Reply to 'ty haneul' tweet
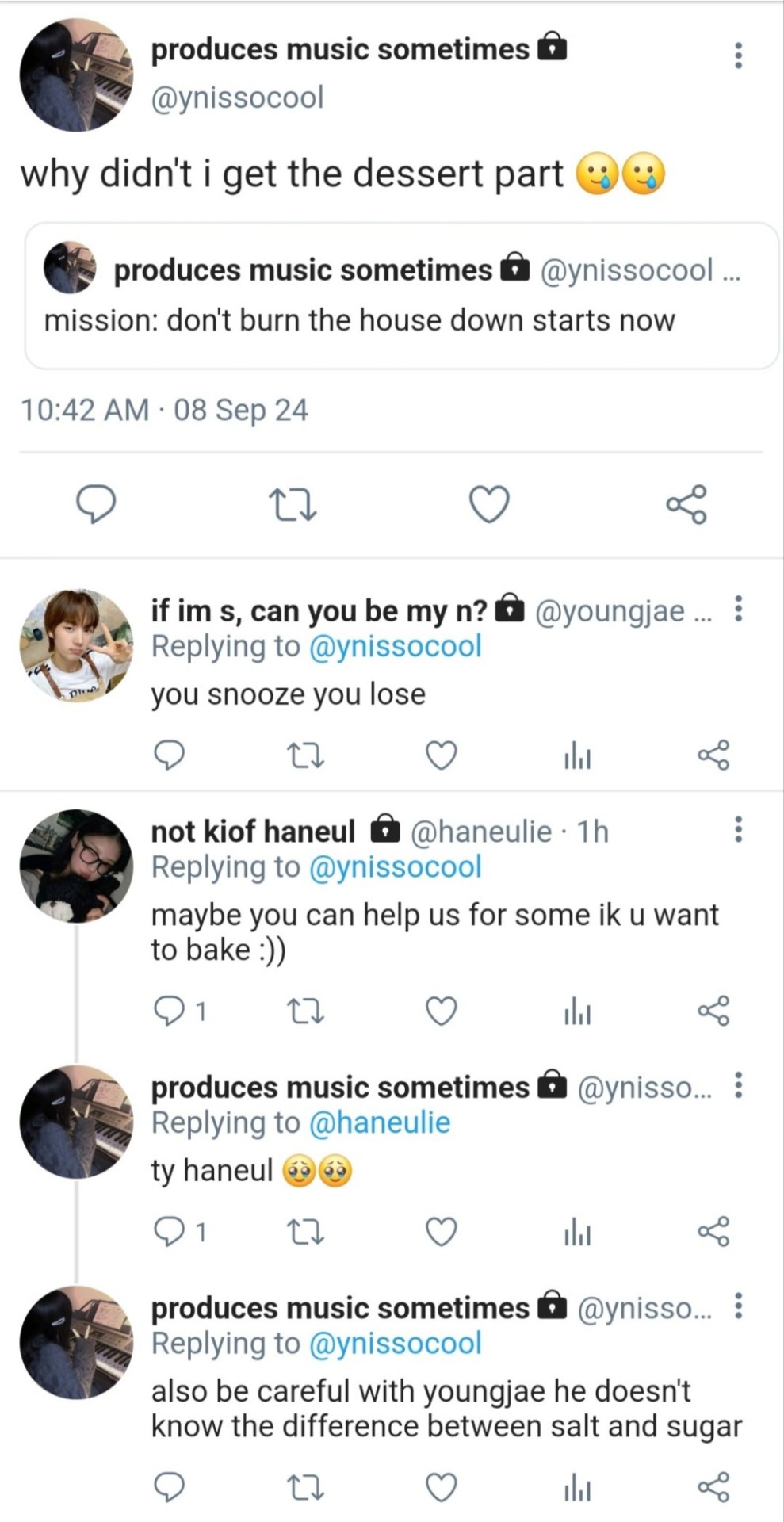 click(169, 1232)
